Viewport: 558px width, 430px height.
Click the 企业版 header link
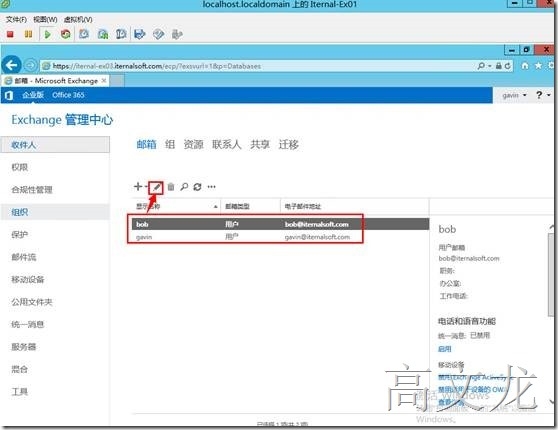click(33, 95)
